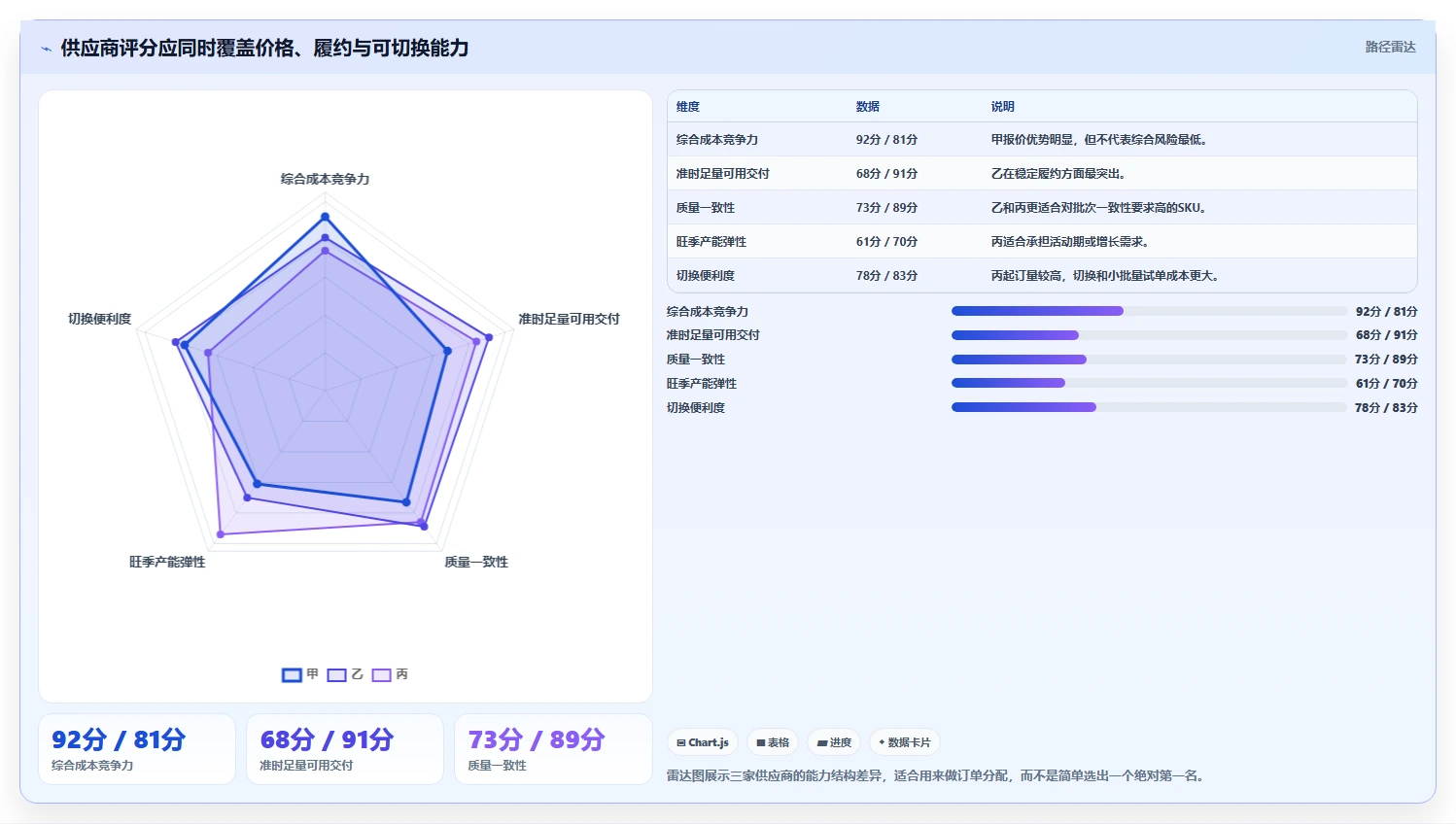
Task: Open the 92分 / 81分 stat card
Action: click(137, 749)
